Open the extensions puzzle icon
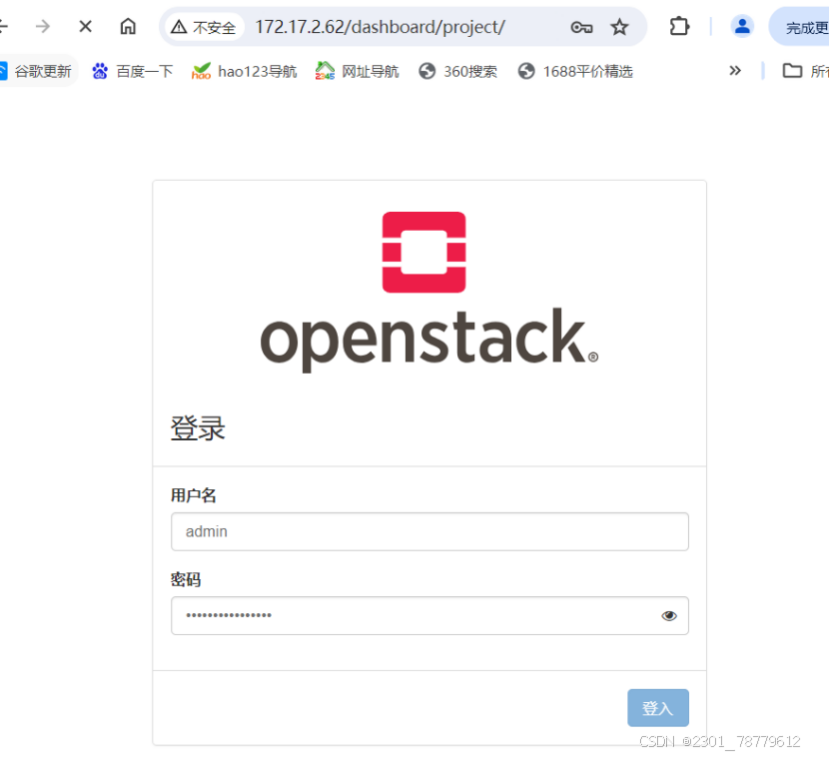This screenshot has height=757, width=831. pyautogui.click(x=679, y=26)
